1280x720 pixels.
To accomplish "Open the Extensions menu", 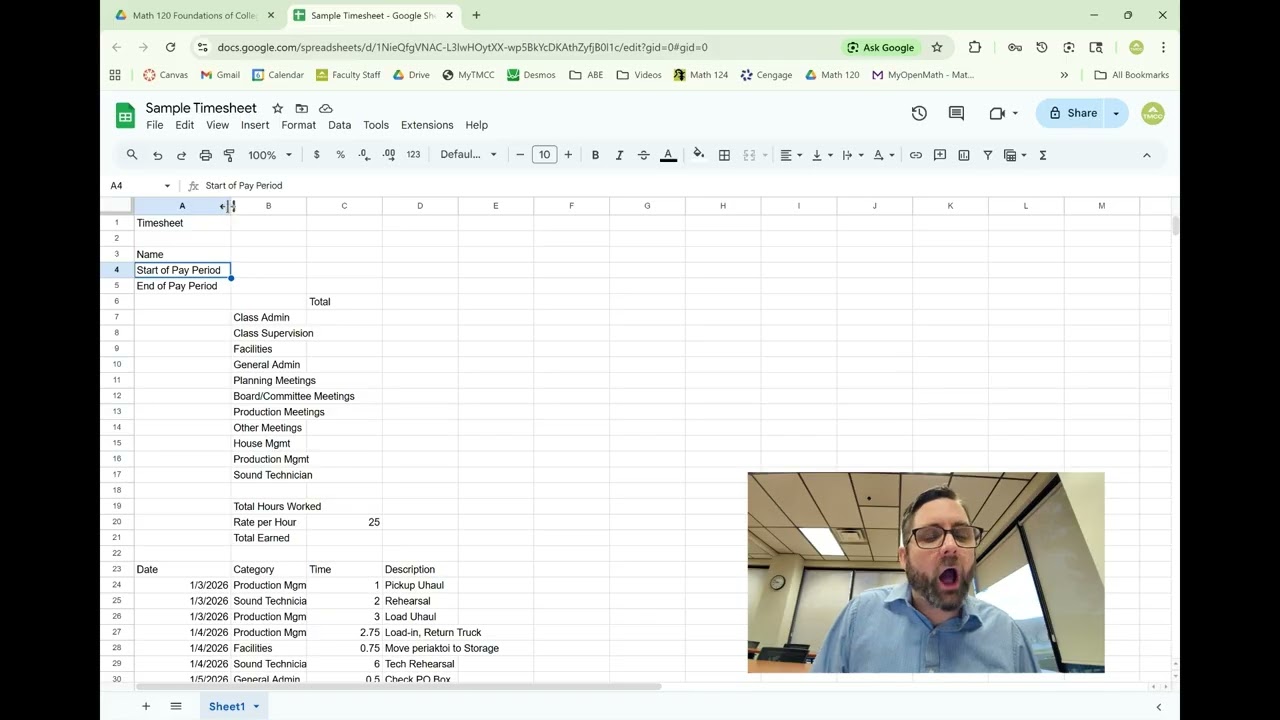I will coord(427,125).
